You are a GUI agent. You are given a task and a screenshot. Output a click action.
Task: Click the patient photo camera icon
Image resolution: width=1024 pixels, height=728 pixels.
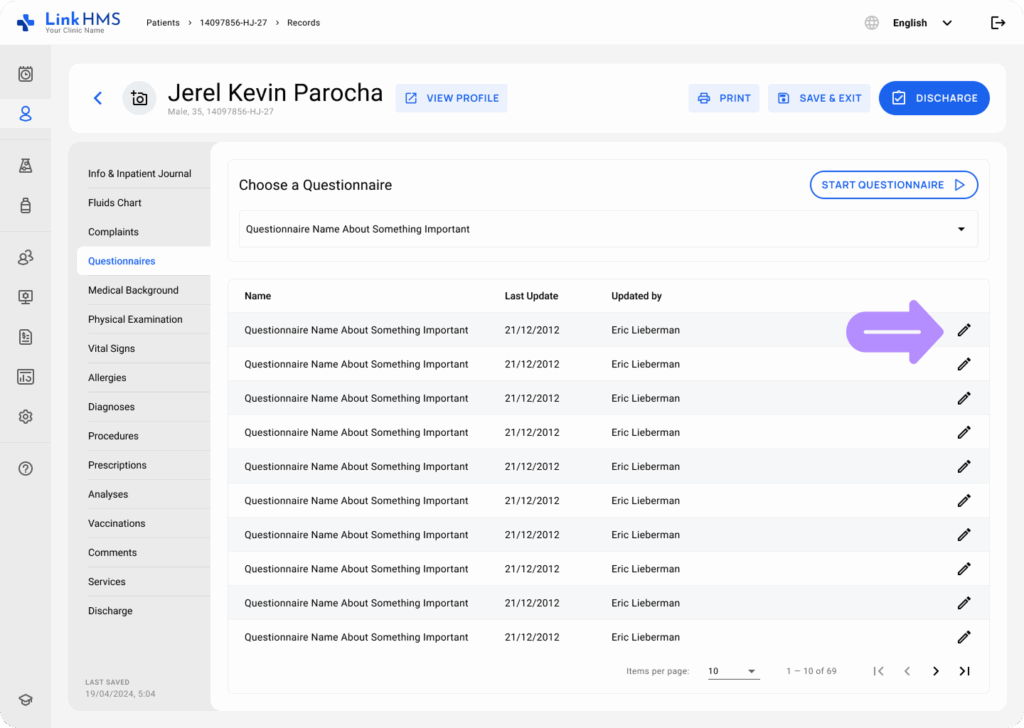(139, 98)
